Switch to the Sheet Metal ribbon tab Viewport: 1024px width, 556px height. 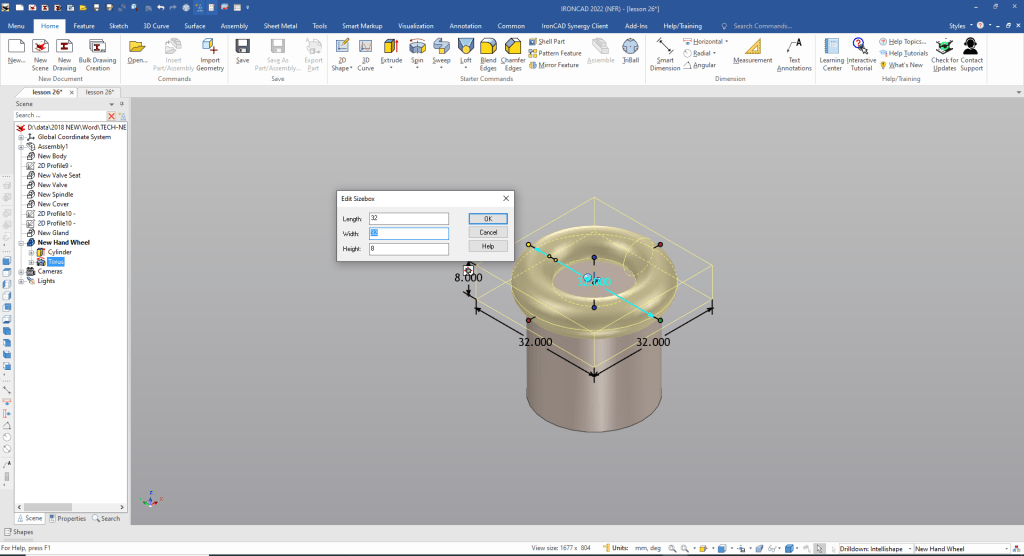pos(280,25)
